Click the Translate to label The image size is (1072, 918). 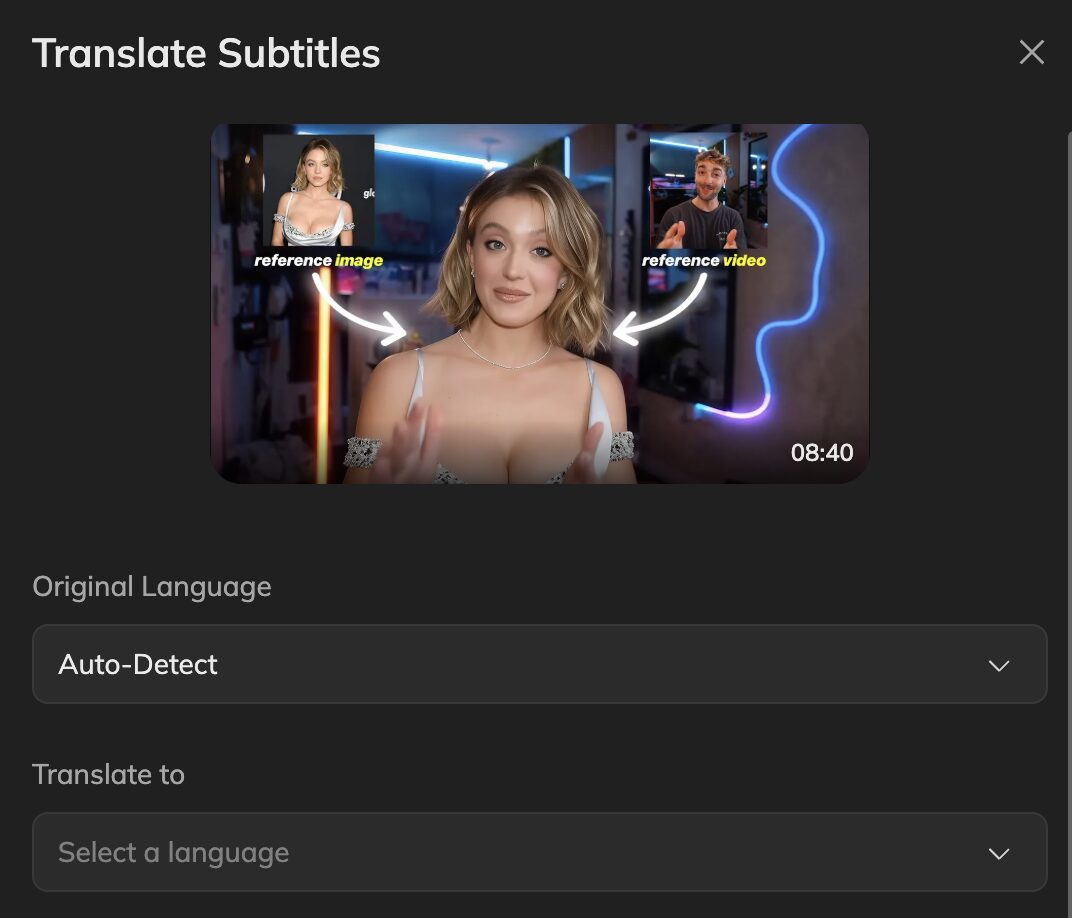(x=108, y=774)
